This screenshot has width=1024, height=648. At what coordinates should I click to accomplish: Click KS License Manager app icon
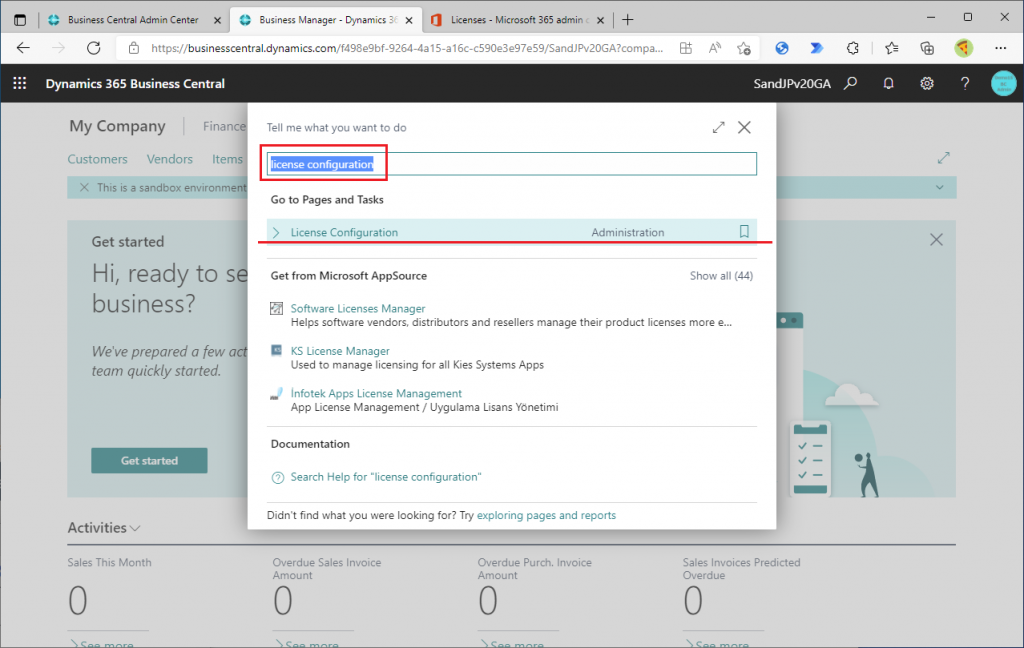tap(276, 351)
